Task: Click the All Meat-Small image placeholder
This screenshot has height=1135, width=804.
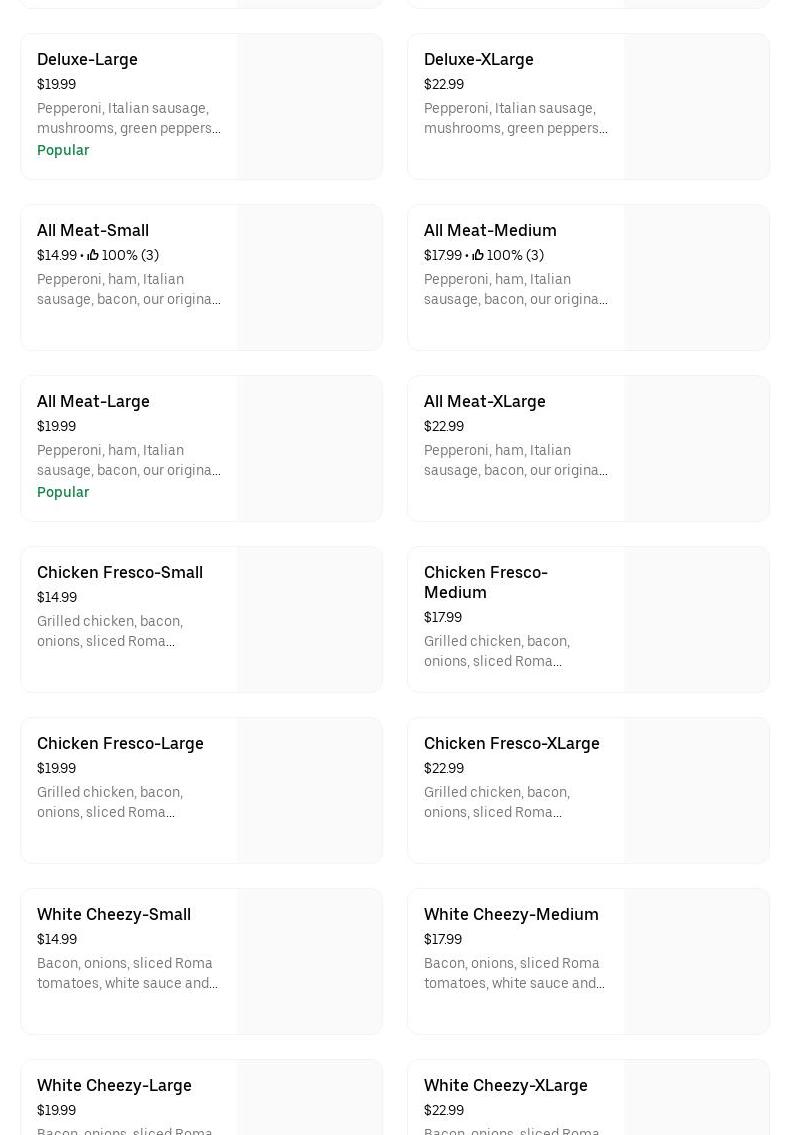Action: [309, 278]
